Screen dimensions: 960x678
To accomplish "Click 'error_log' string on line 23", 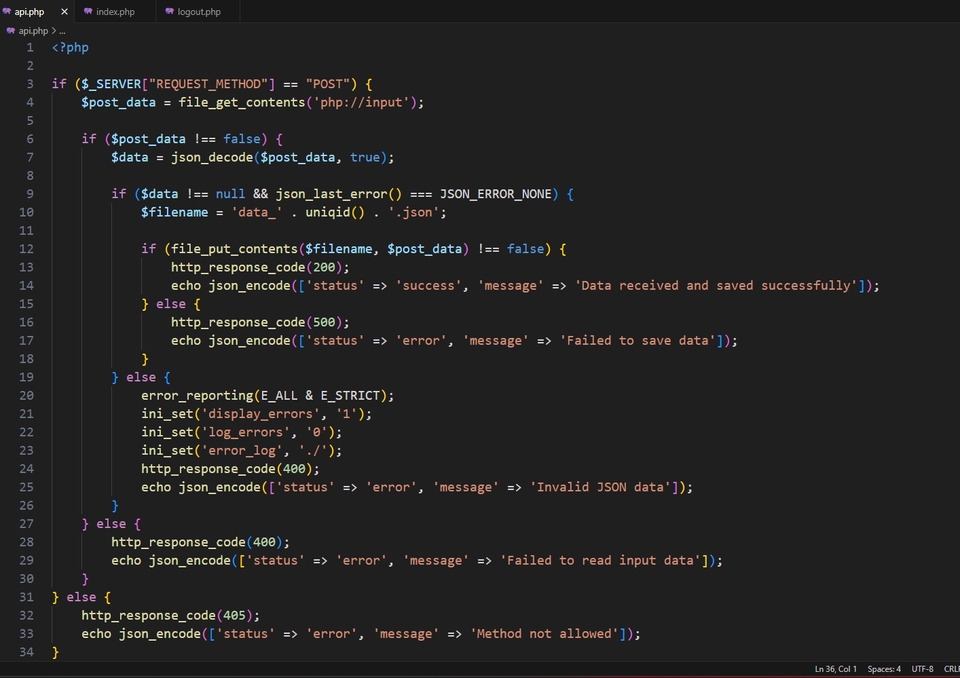I will pyautogui.click(x=242, y=451).
